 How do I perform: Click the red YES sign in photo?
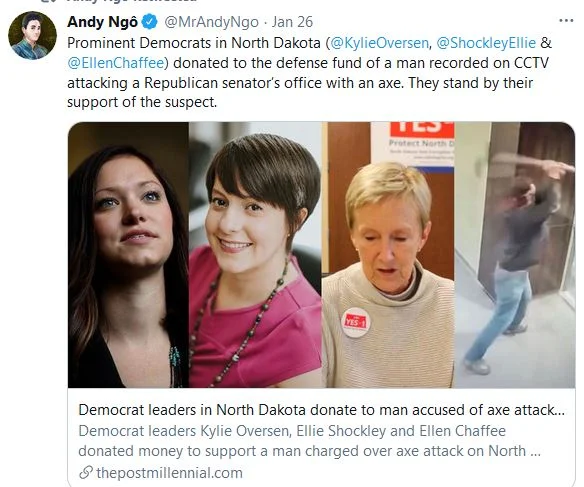coord(422,129)
